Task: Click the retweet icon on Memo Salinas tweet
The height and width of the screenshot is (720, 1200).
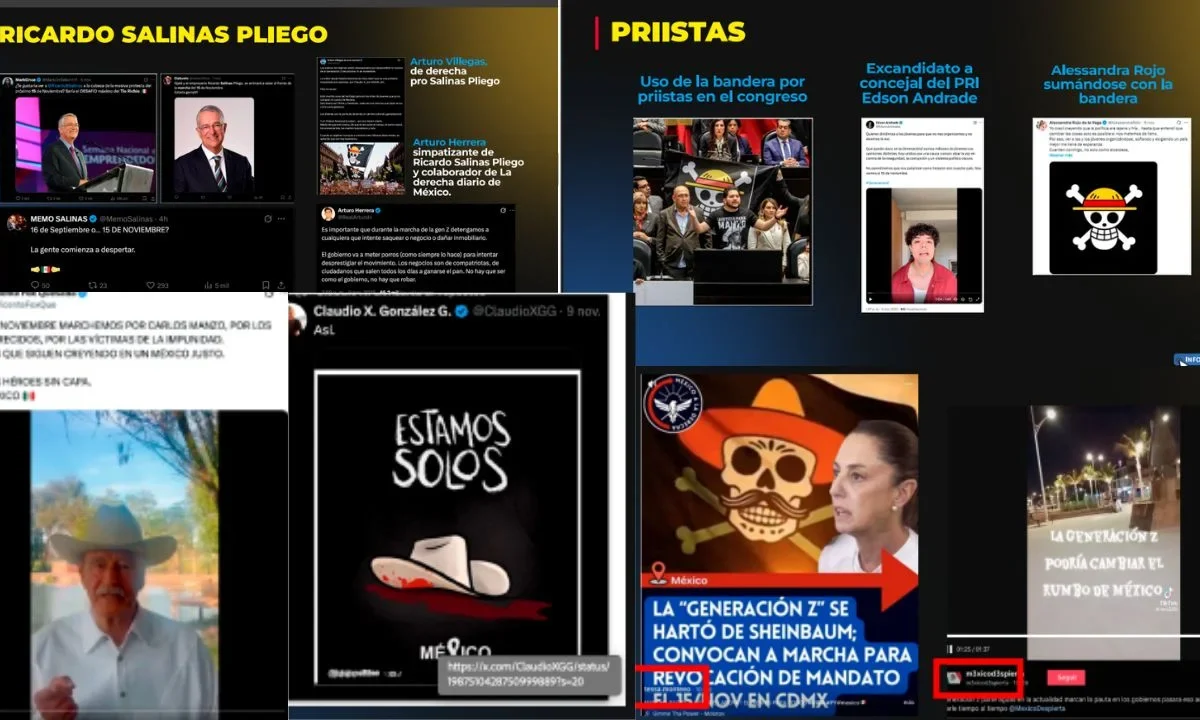Action: point(93,285)
